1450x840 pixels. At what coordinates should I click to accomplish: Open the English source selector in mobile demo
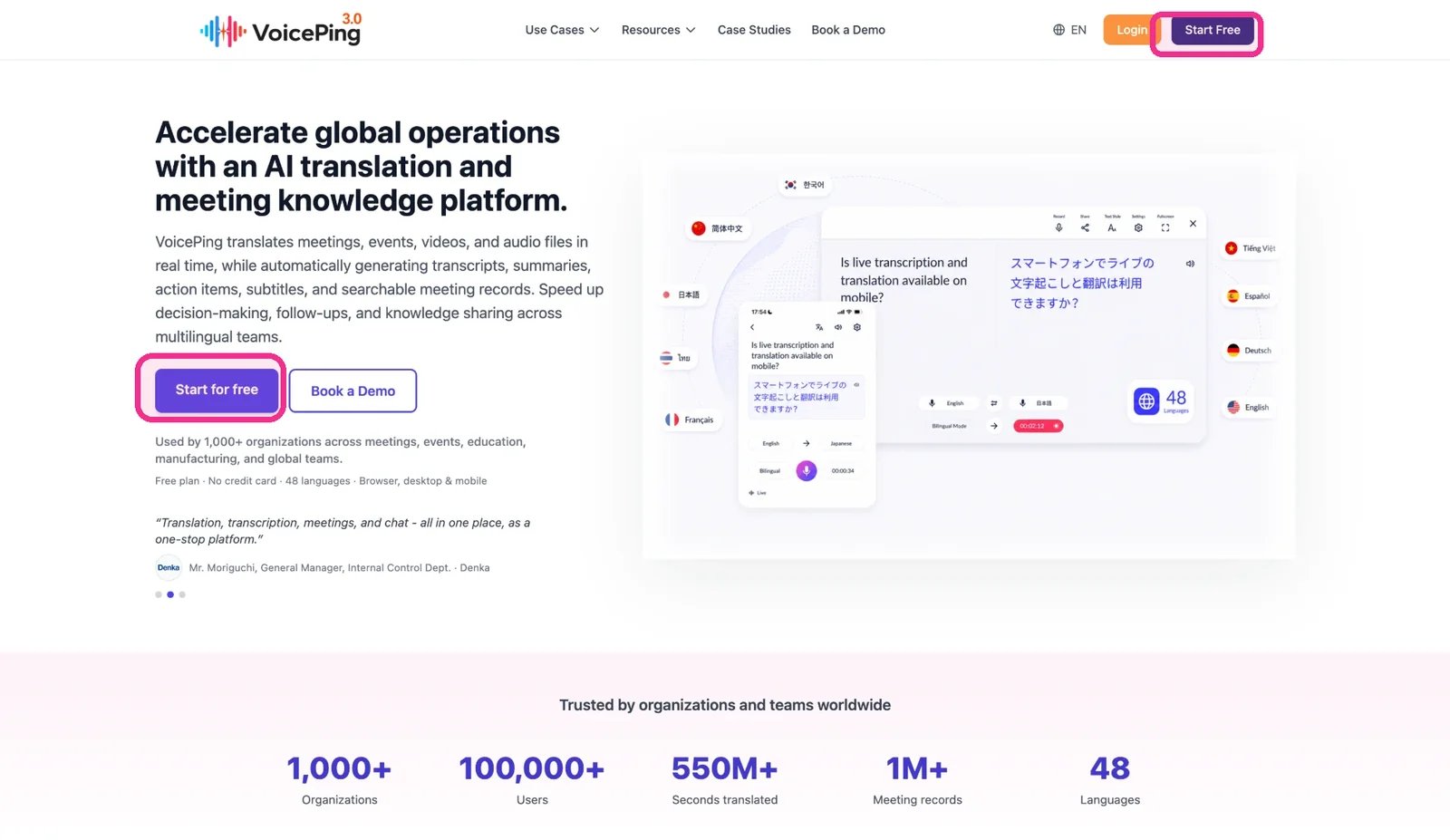(x=771, y=443)
